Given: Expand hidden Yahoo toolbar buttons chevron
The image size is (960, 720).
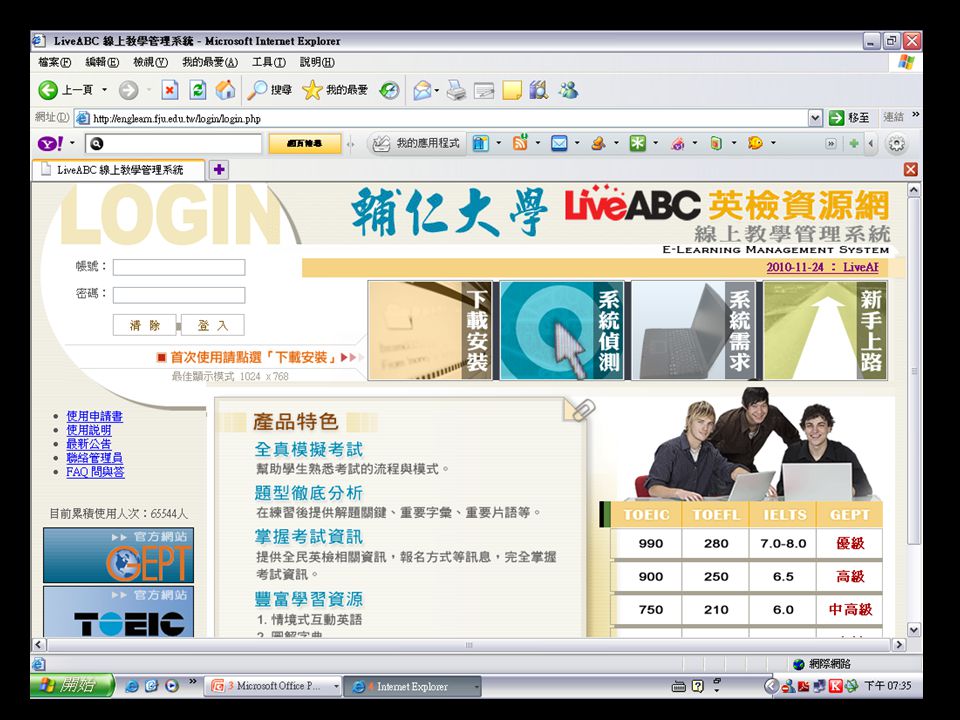Looking at the screenshot, I should pos(831,143).
